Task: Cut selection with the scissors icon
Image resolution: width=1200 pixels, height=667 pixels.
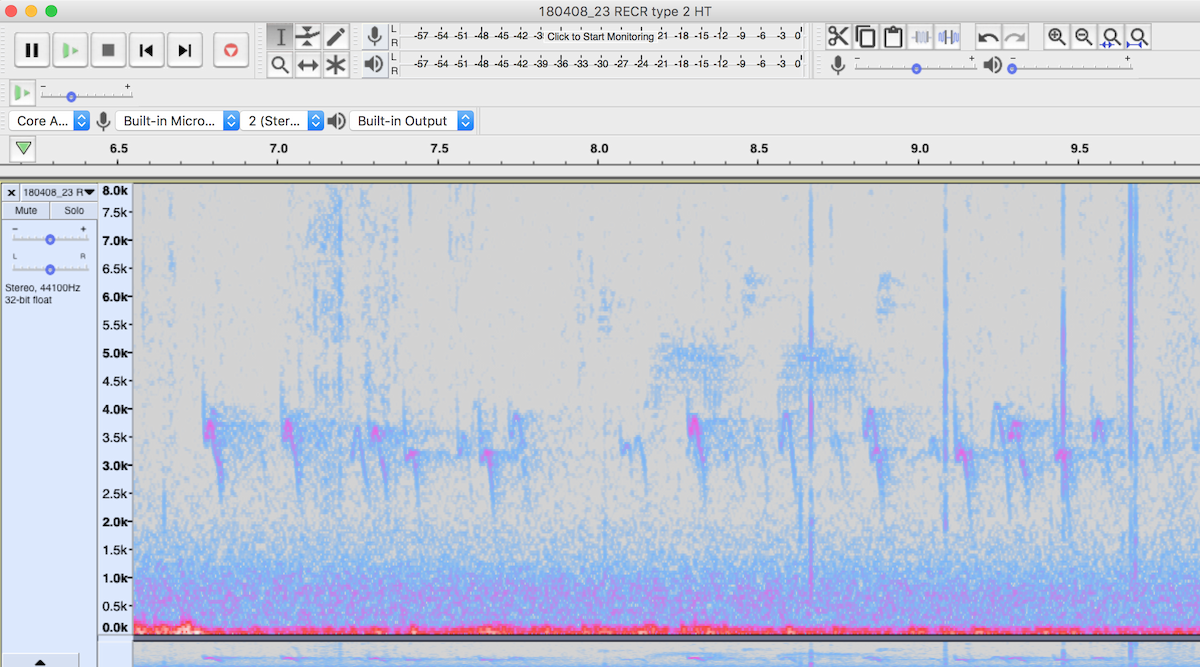Action: (838, 37)
